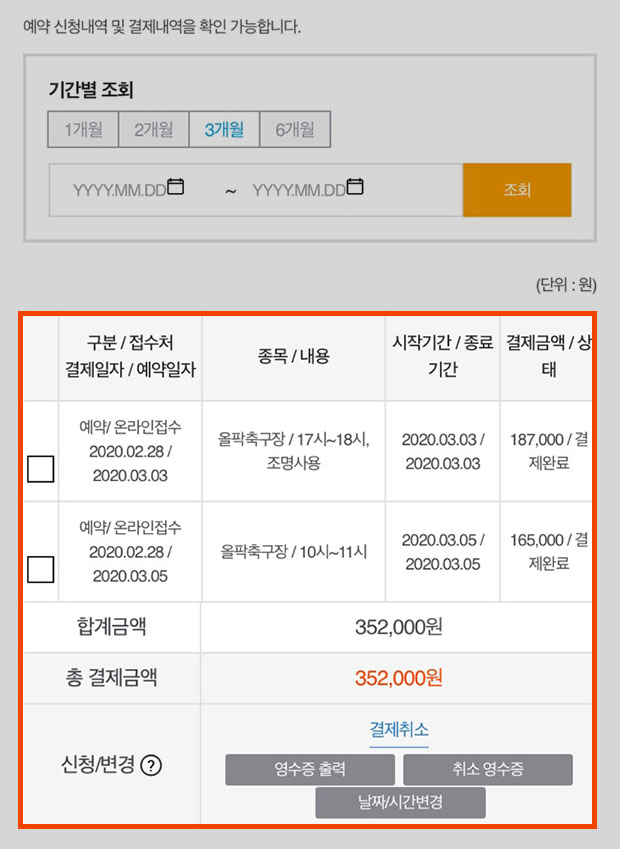The height and width of the screenshot is (849, 620).
Task: Focus the start date YYYY.MM.DD field
Action: point(120,190)
